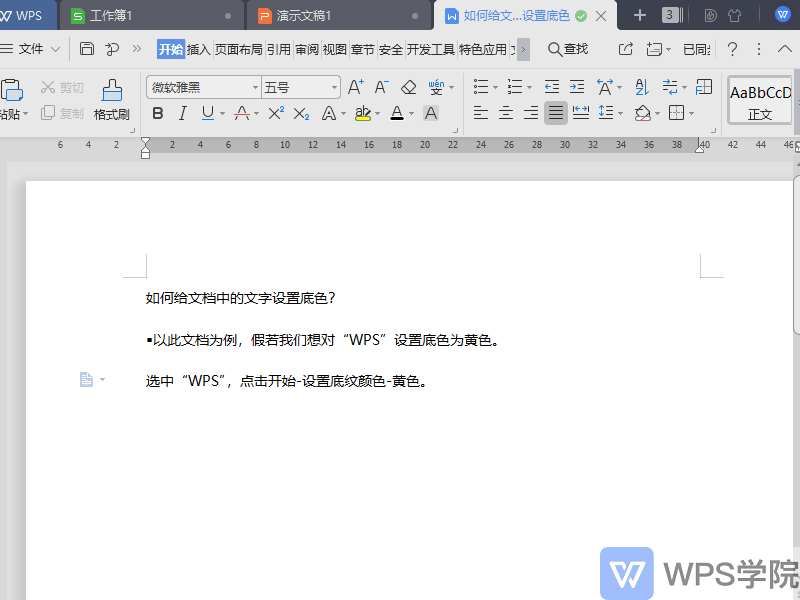Open the font color swatch
Image resolution: width=800 pixels, height=600 pixels.
point(398,113)
